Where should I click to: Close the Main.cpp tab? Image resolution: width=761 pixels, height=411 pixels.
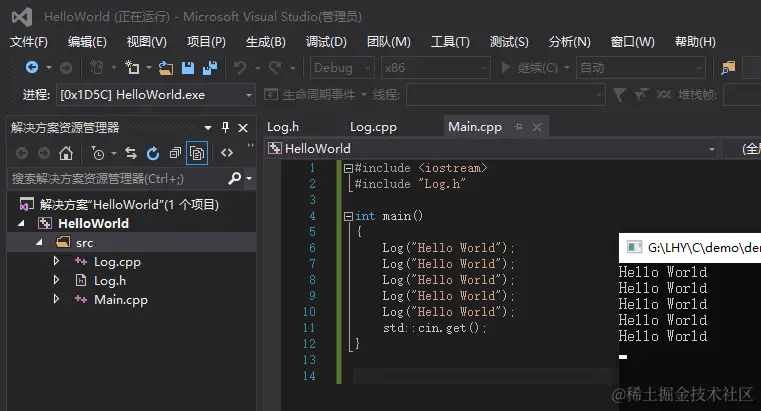pyautogui.click(x=537, y=127)
